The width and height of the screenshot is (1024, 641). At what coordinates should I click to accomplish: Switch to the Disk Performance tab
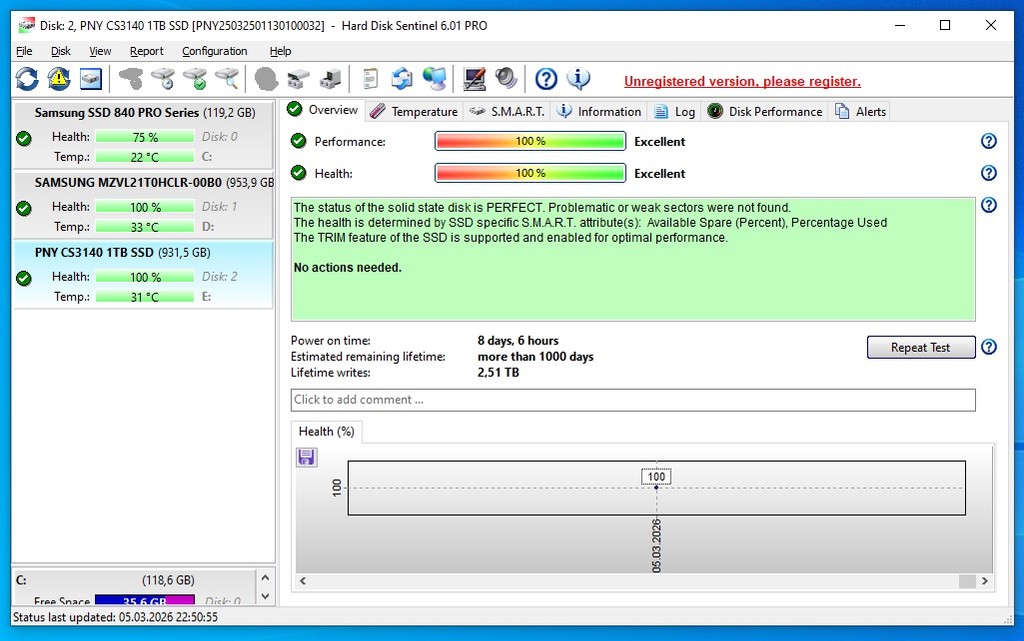coord(765,111)
